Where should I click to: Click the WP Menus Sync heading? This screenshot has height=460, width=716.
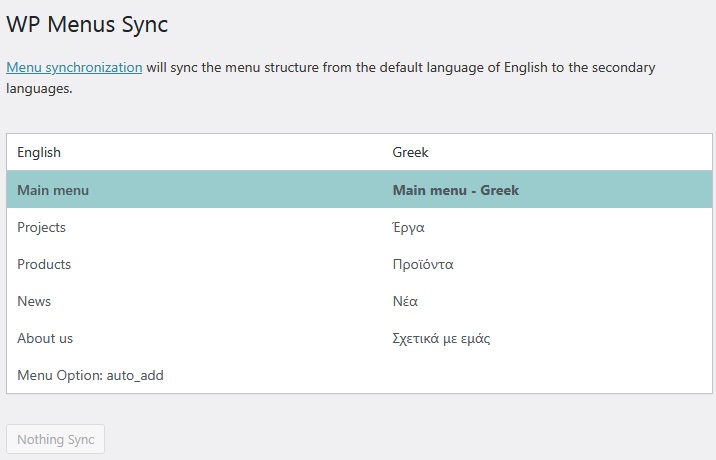click(x=87, y=24)
